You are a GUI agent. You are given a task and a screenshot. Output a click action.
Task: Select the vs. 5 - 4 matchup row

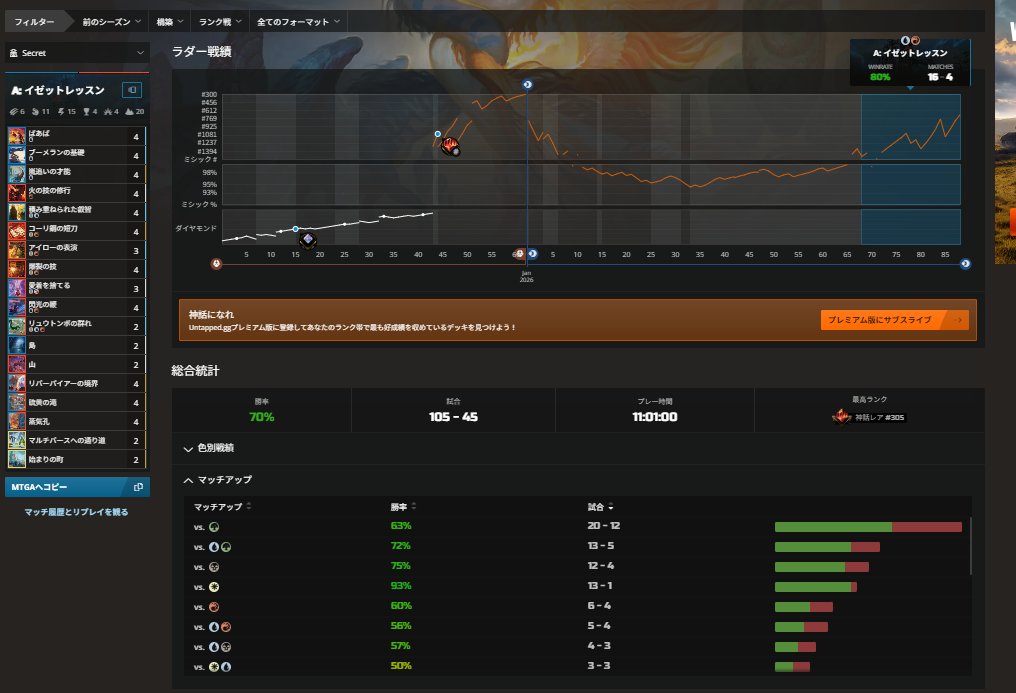(x=577, y=626)
